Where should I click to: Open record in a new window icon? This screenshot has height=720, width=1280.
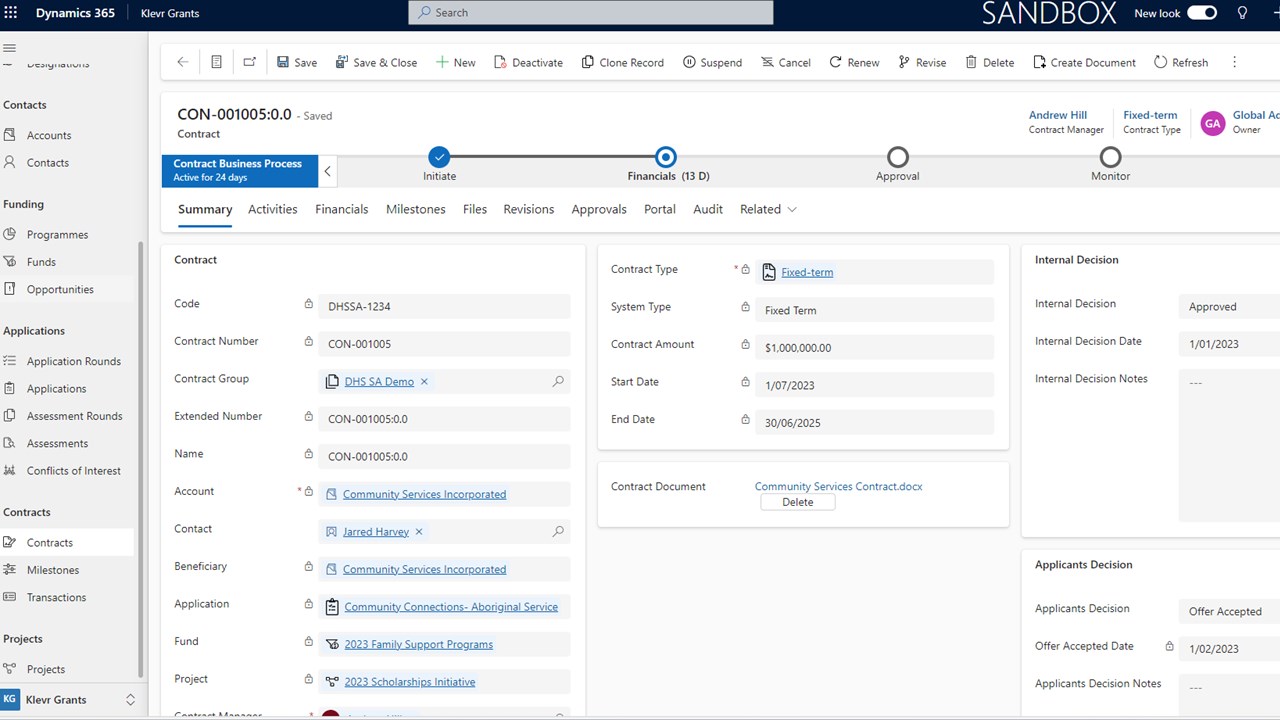click(x=249, y=62)
